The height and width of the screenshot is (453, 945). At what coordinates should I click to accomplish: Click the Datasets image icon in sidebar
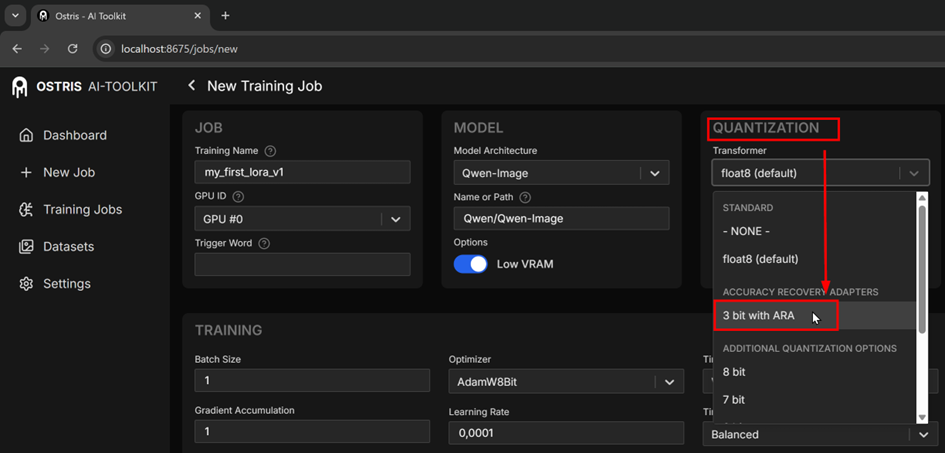[26, 247]
